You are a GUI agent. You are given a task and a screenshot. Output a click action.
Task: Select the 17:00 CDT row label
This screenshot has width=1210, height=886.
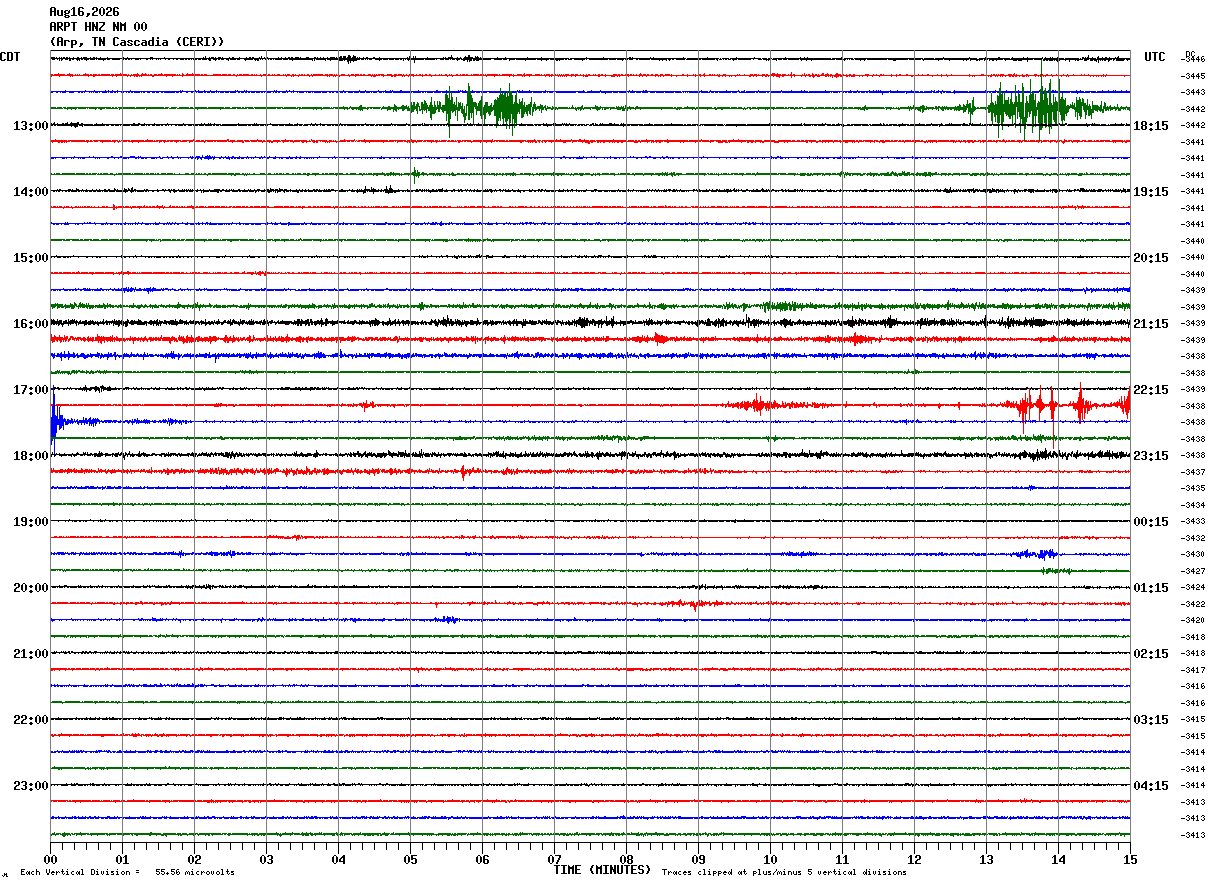tap(30, 390)
